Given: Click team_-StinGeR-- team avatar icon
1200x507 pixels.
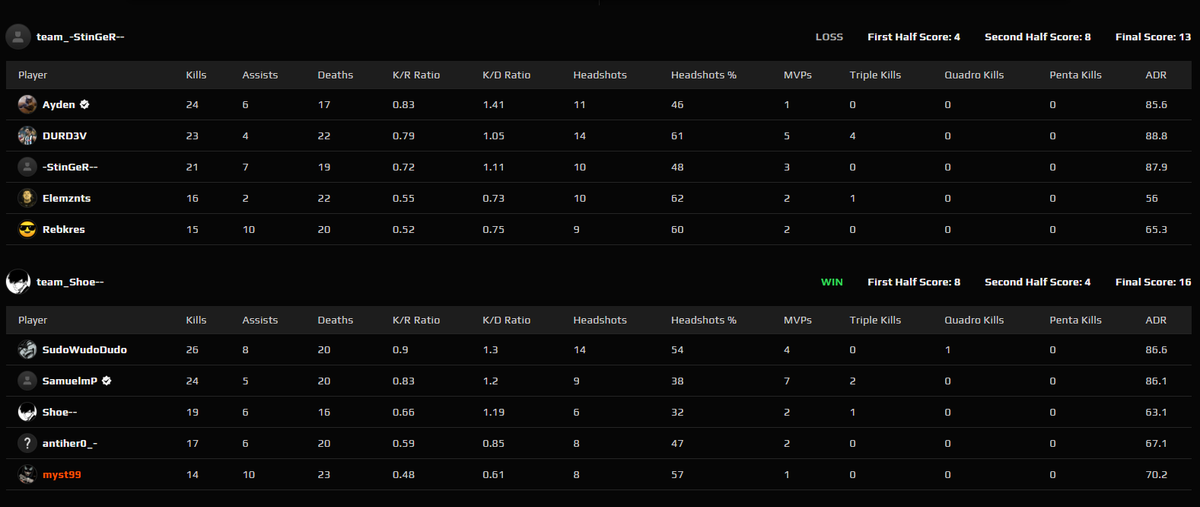Looking at the screenshot, I should coord(18,37).
